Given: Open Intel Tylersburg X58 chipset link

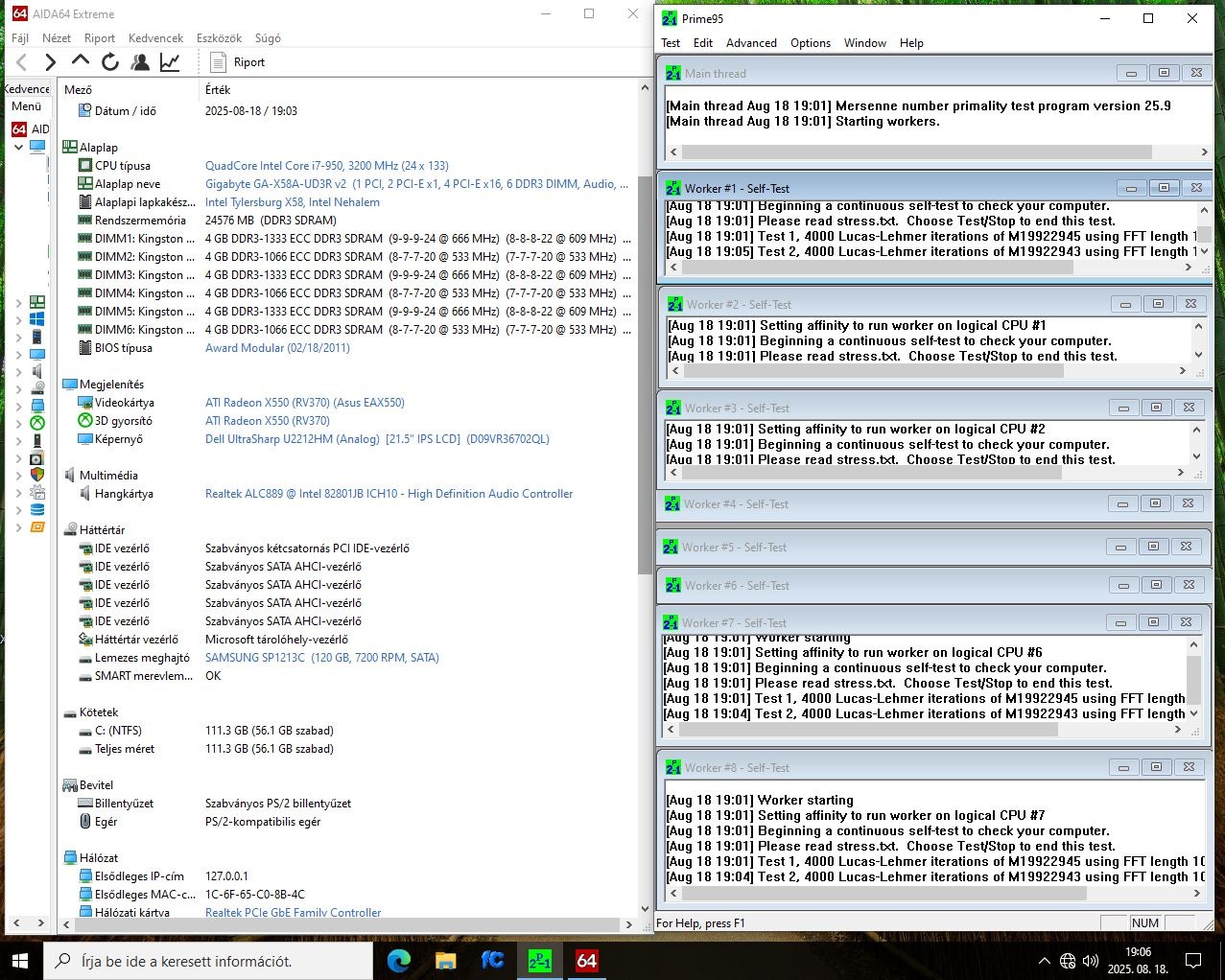Looking at the screenshot, I should [x=293, y=202].
